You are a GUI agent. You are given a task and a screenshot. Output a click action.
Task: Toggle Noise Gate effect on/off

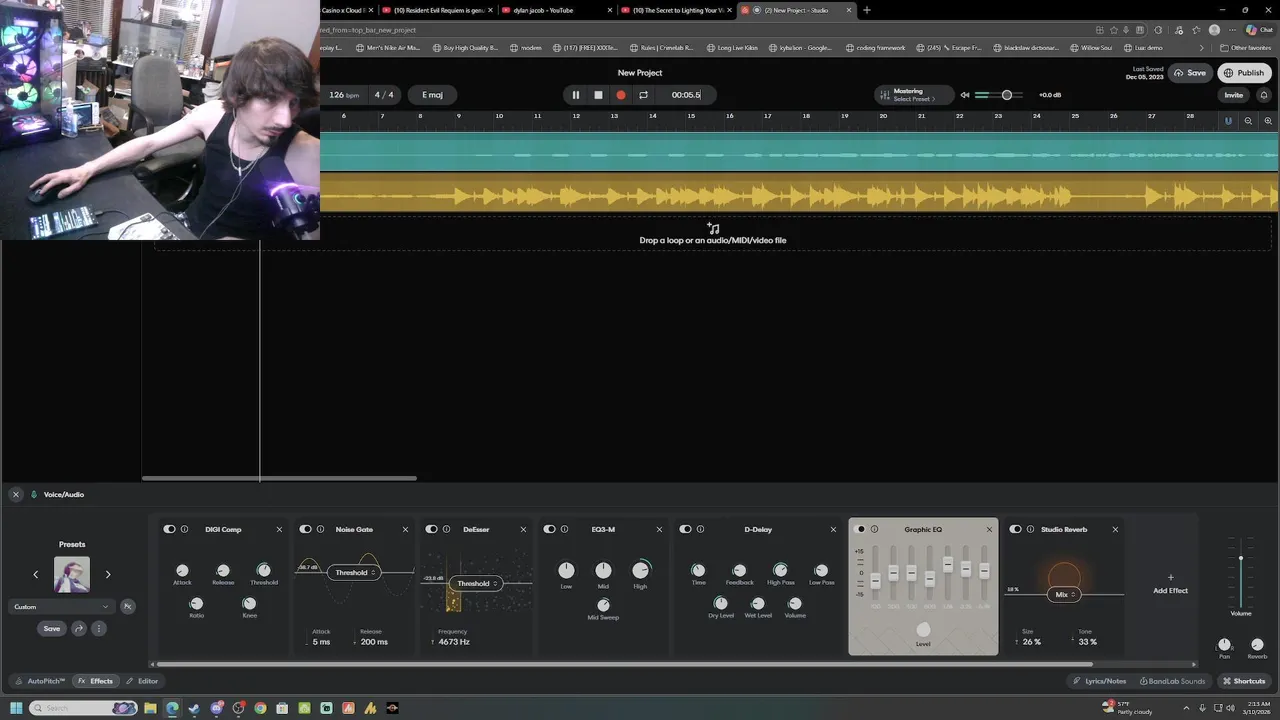(305, 529)
